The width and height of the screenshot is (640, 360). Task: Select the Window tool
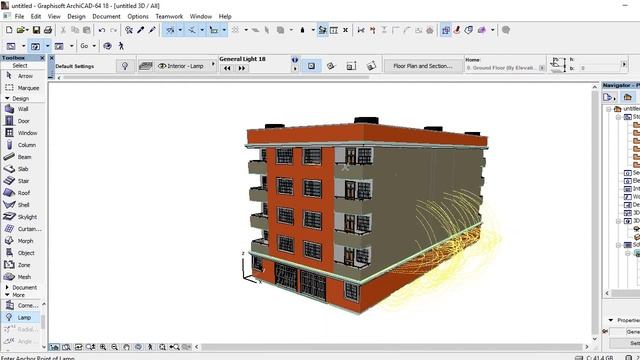[23, 133]
